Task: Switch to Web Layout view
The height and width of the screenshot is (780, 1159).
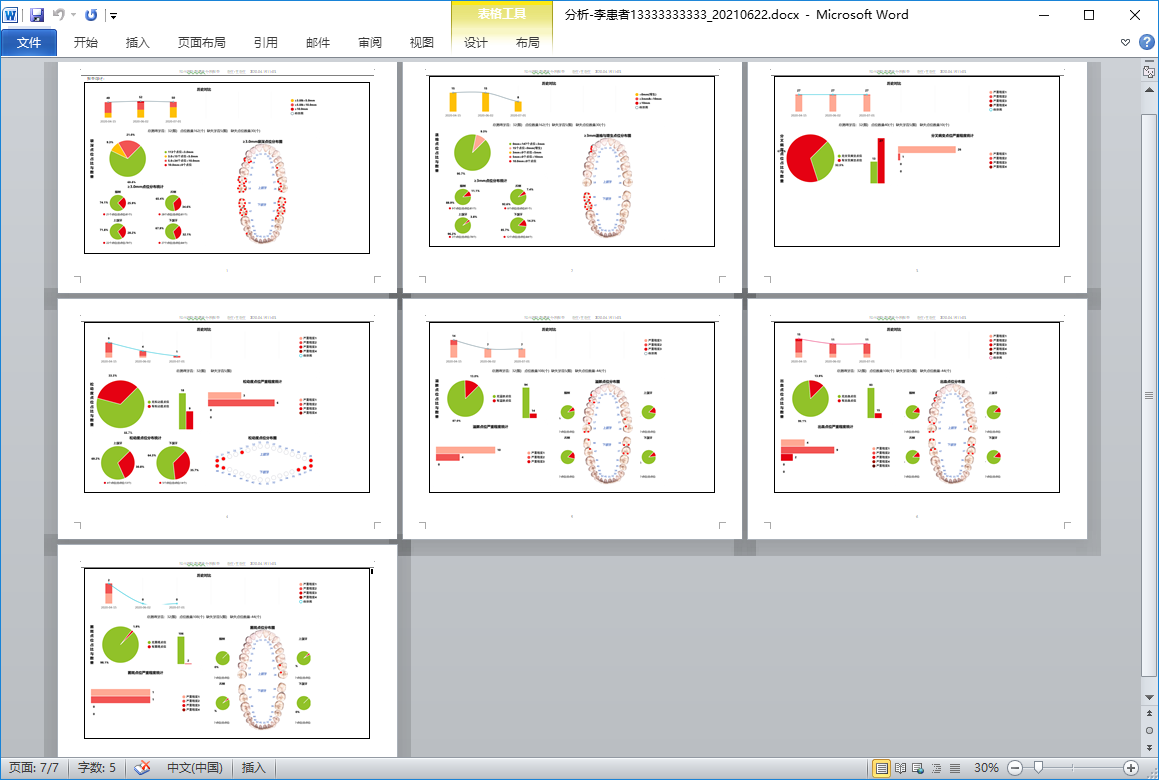Action: pyautogui.click(x=918, y=768)
